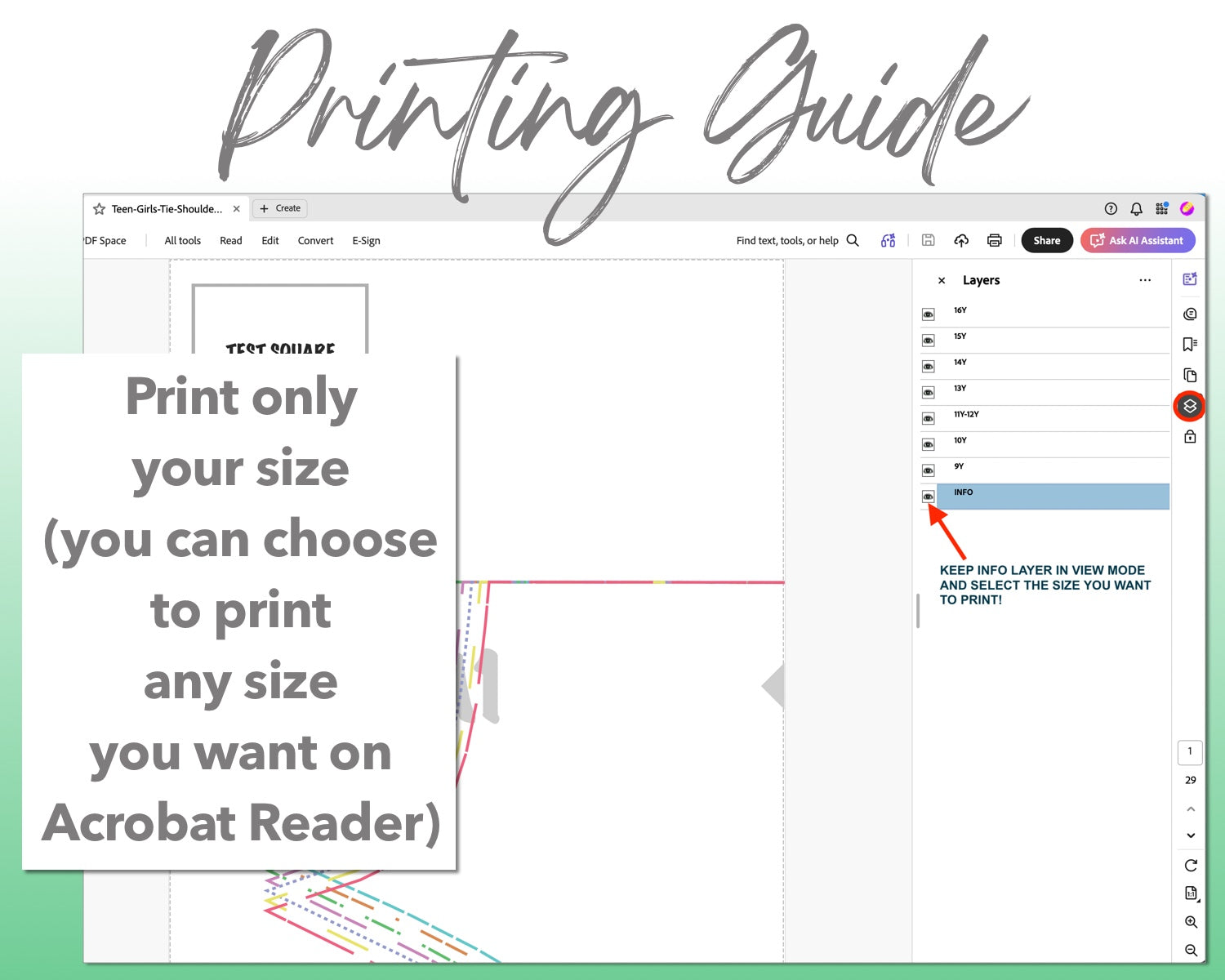
Task: Close the Teen-Girls-Tie-Shoulde document tab
Action: (x=236, y=209)
